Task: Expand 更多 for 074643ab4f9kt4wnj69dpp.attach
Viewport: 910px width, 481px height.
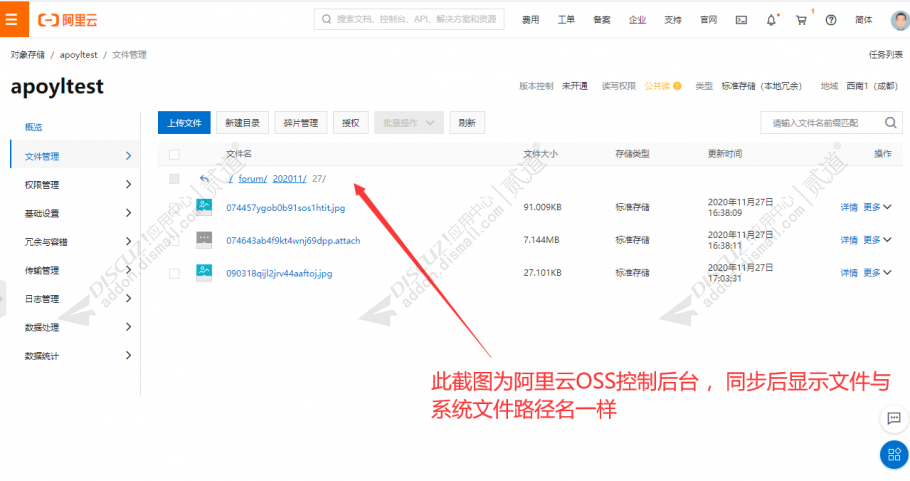Action: 877,240
